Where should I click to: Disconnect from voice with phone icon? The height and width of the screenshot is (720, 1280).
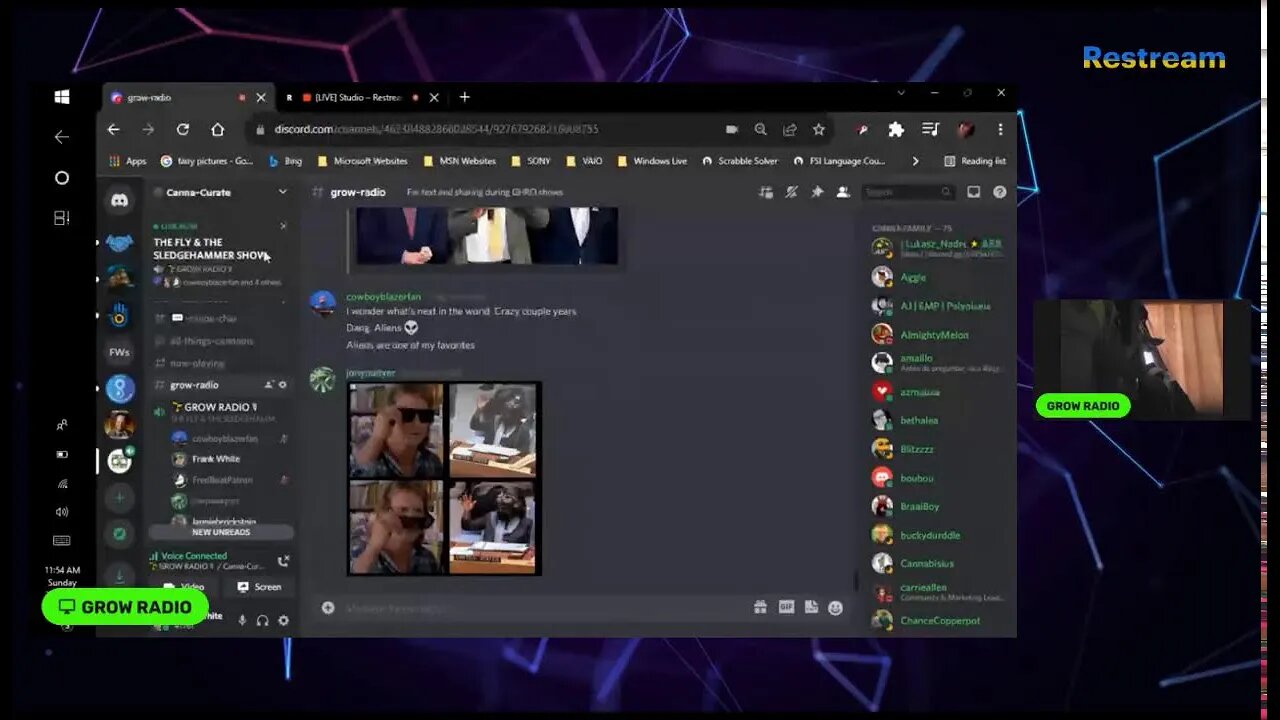(x=283, y=561)
